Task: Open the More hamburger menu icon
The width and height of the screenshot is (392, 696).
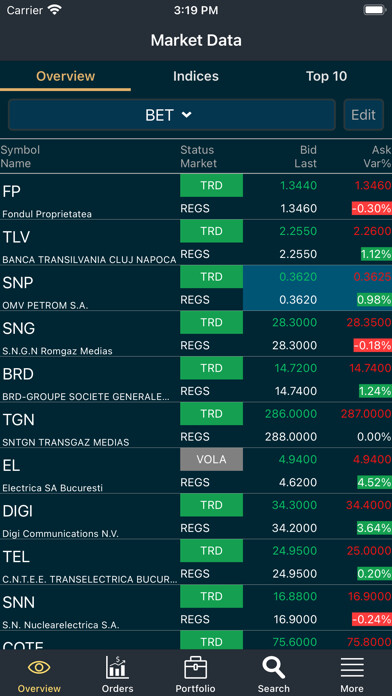Action: 352,668
